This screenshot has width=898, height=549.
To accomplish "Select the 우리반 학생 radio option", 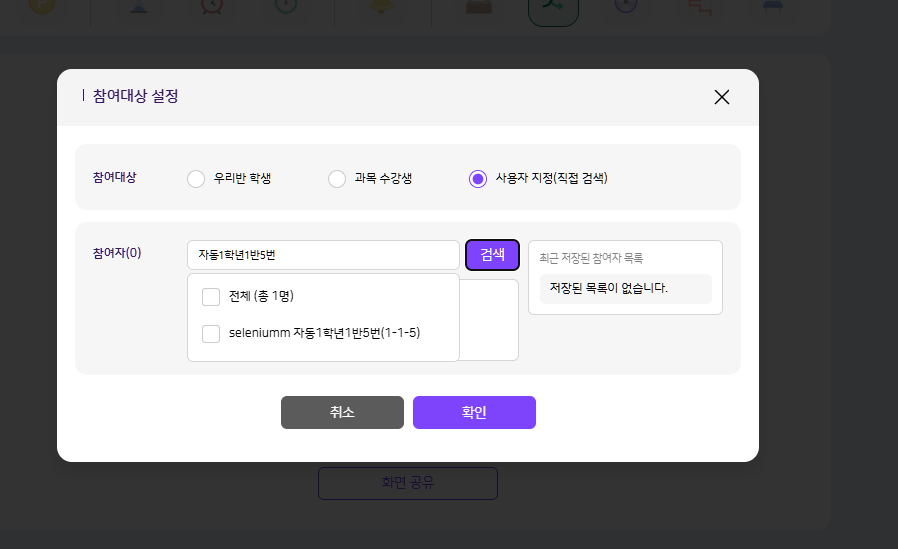I will (196, 179).
